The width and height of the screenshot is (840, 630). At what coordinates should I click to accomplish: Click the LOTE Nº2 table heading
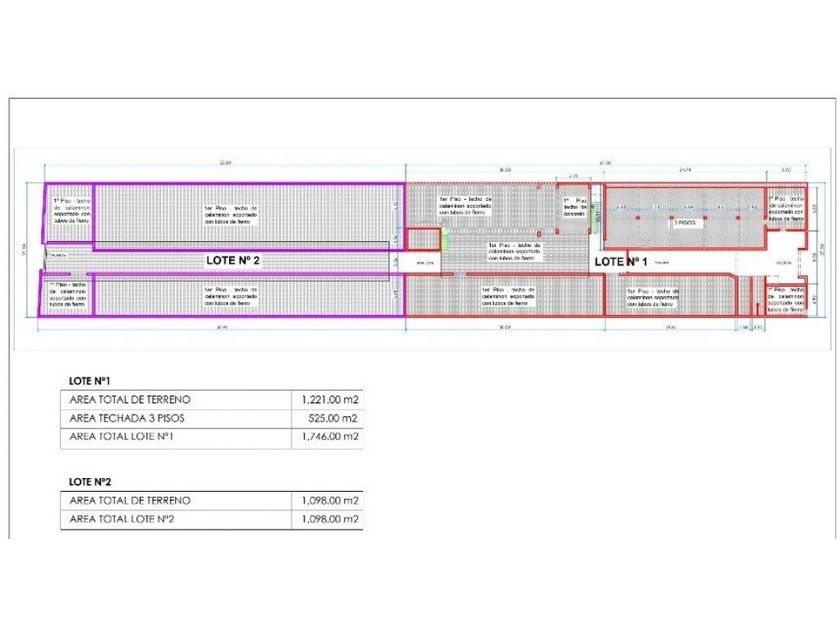[x=90, y=482]
